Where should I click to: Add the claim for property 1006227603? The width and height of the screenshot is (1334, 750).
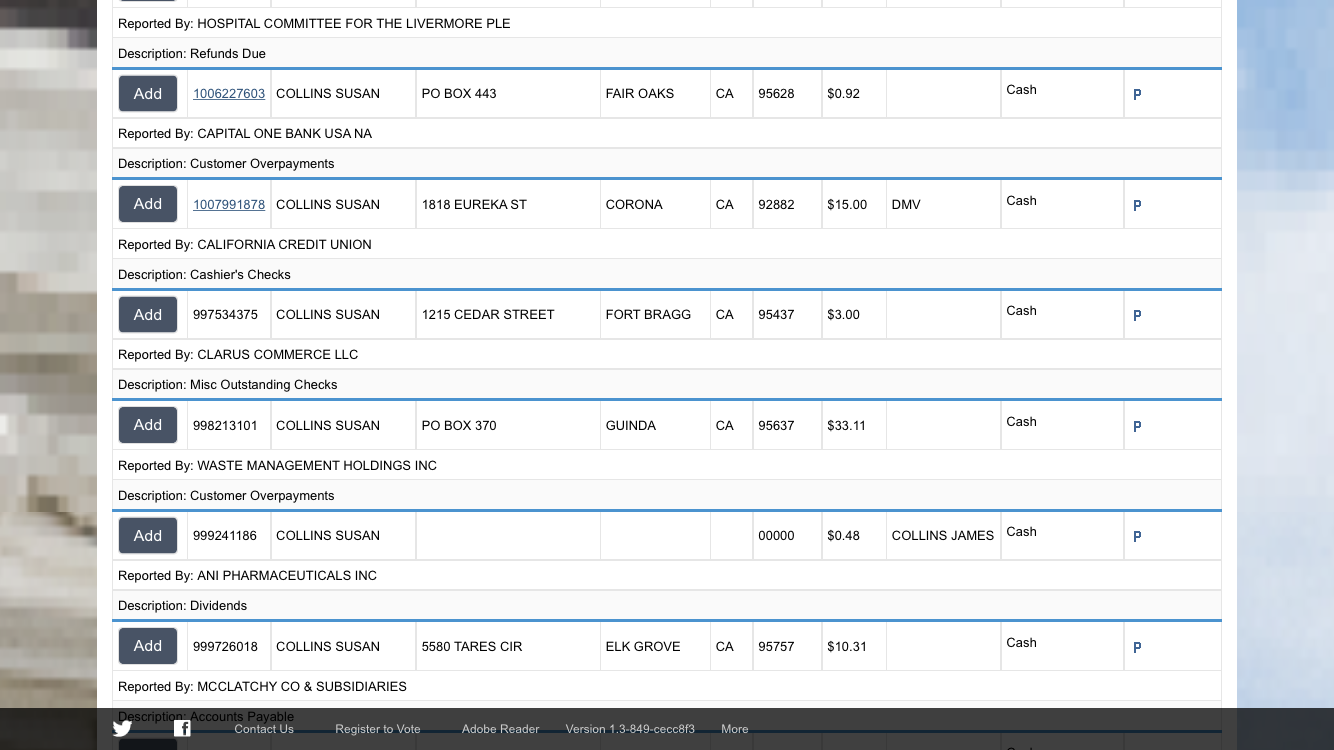point(148,93)
